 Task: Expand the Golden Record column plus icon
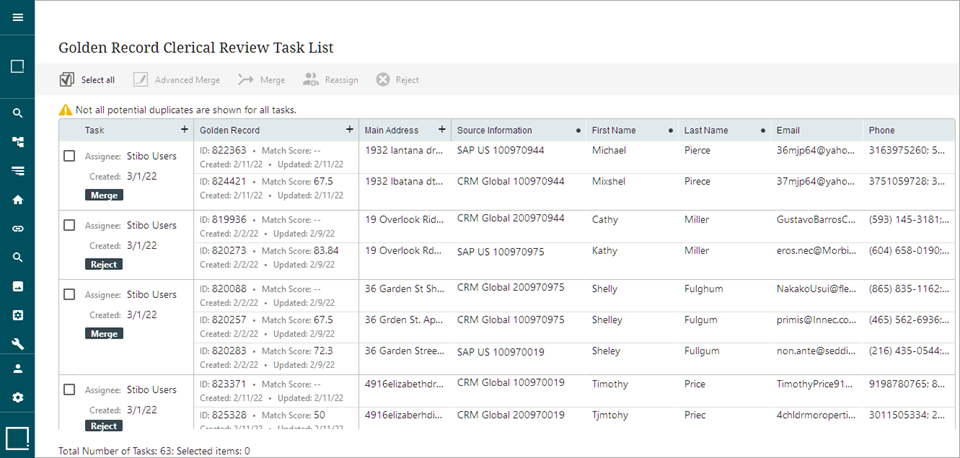pyautogui.click(x=349, y=130)
